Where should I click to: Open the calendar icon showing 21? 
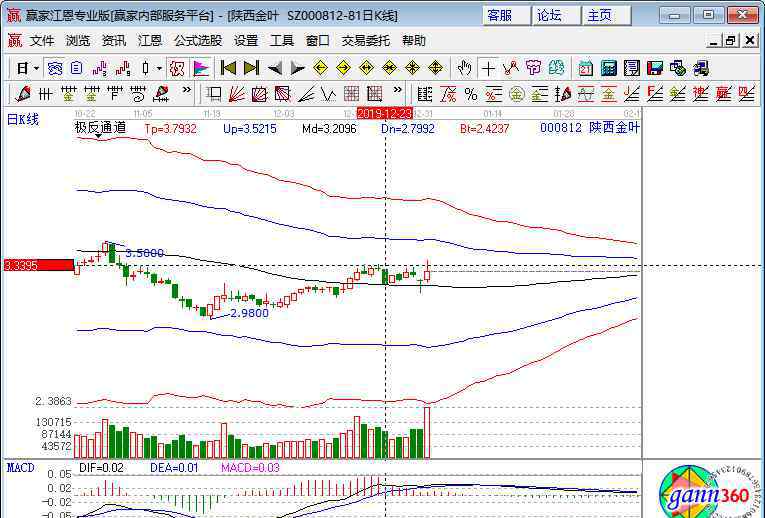585,68
